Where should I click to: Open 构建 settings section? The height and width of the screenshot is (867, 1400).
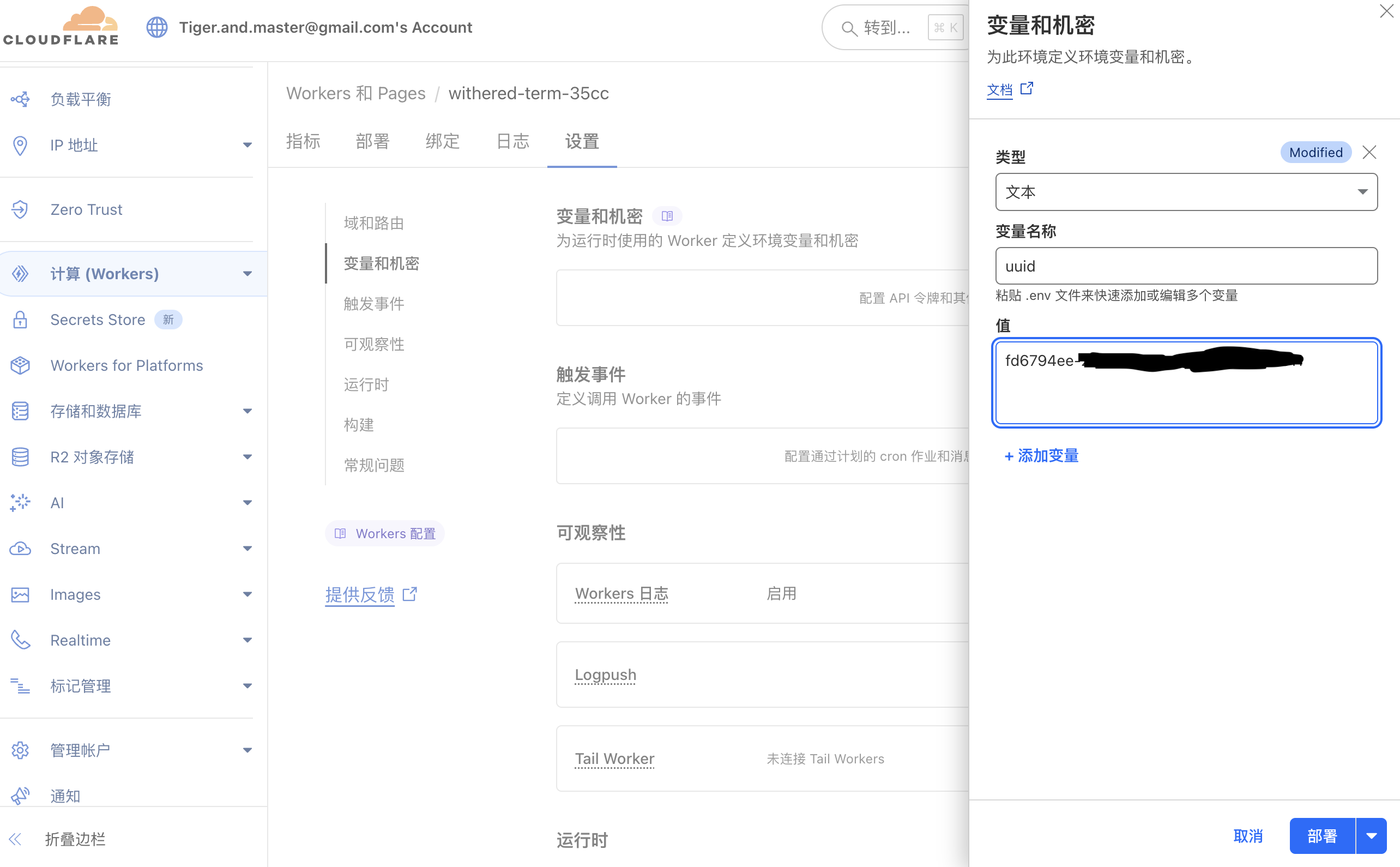click(359, 424)
